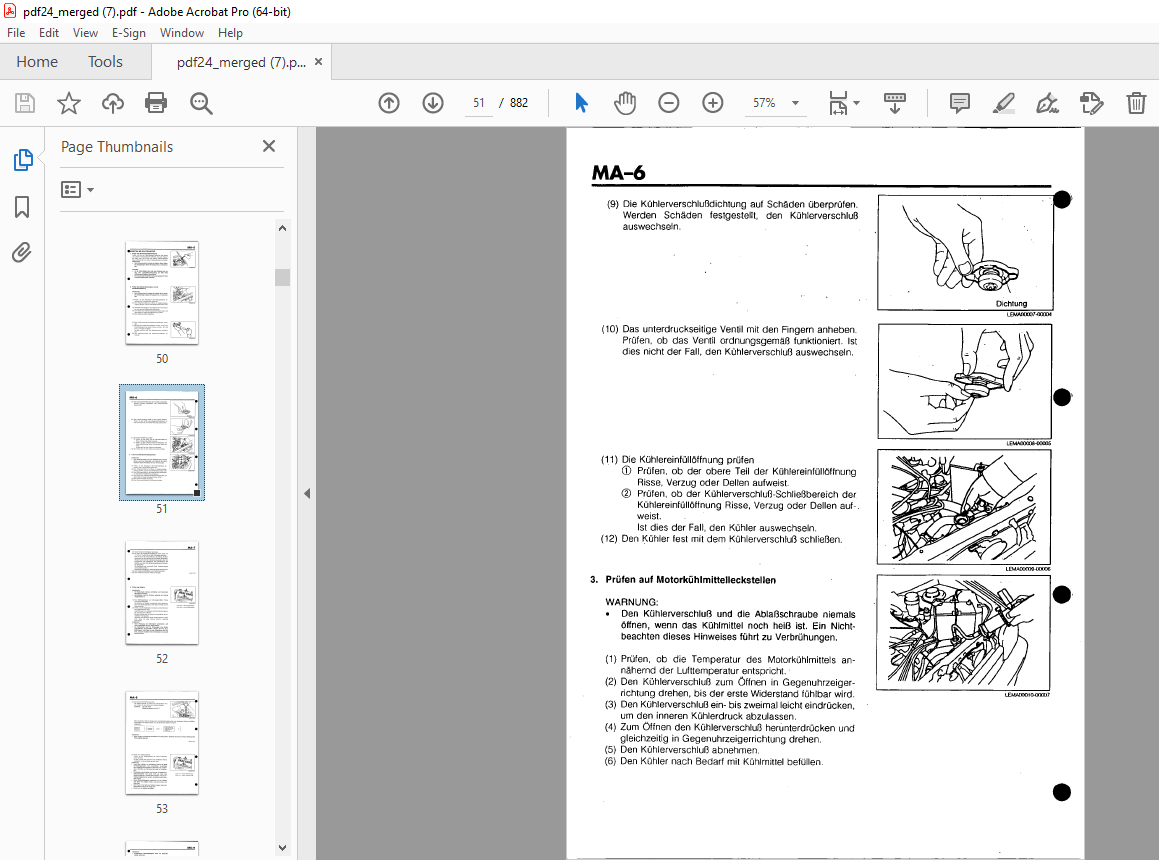Viewport: 1159px width, 860px height.
Task: Open the Bookmarks sidebar panel
Action: tap(22, 206)
